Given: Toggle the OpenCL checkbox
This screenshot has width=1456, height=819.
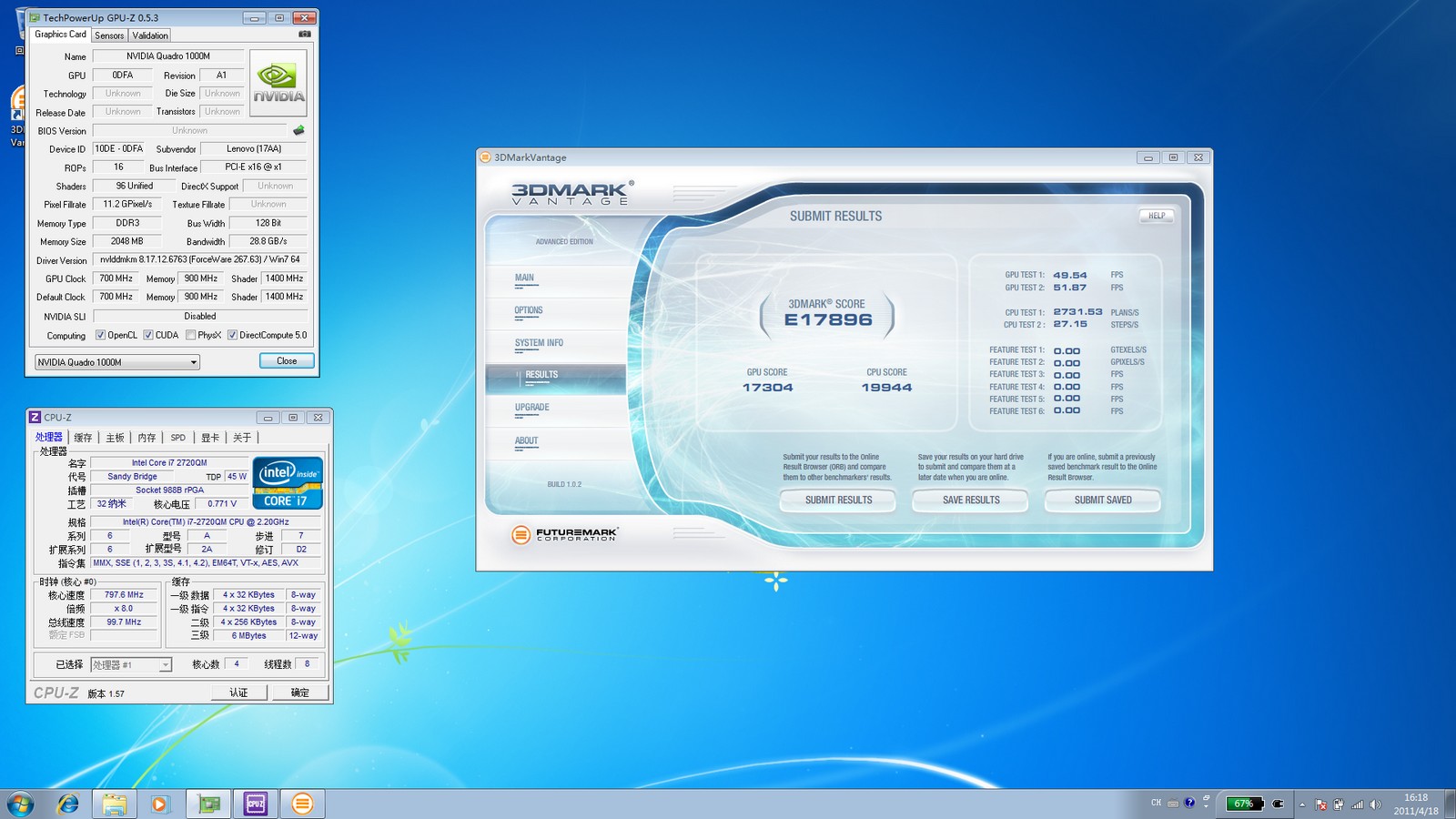Looking at the screenshot, I should (x=100, y=335).
